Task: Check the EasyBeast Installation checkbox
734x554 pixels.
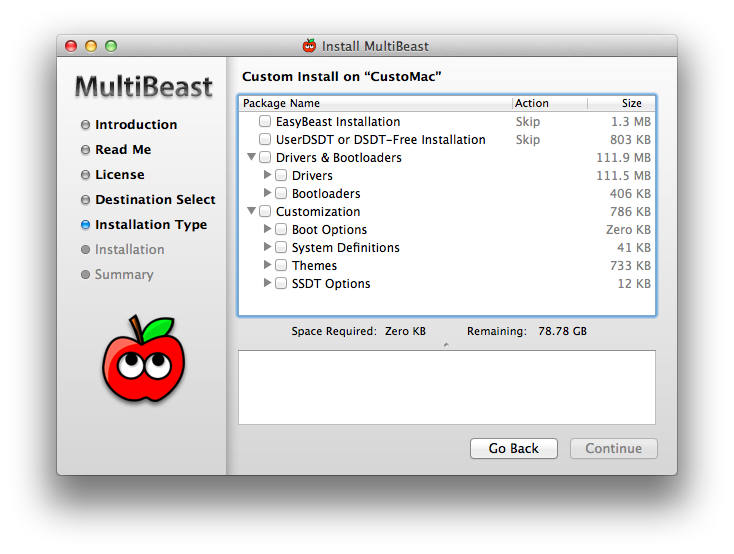Action: click(265, 121)
